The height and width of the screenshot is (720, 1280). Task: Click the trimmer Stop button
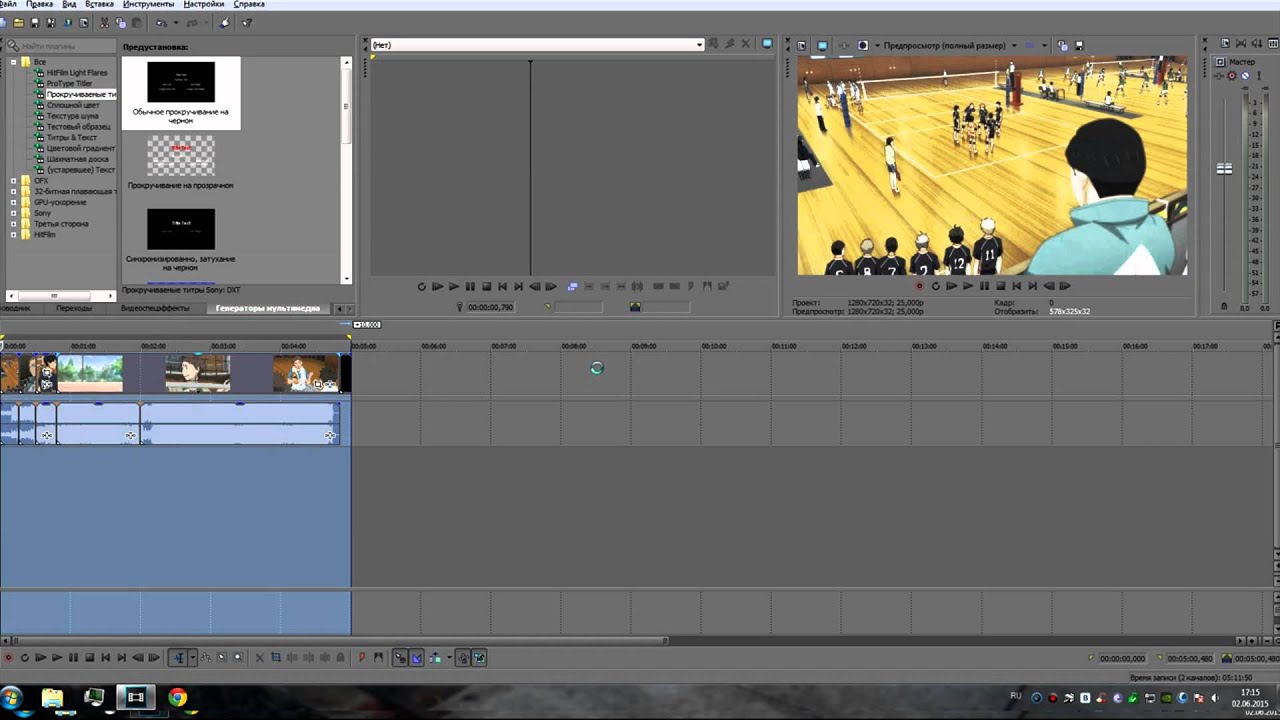[486, 287]
